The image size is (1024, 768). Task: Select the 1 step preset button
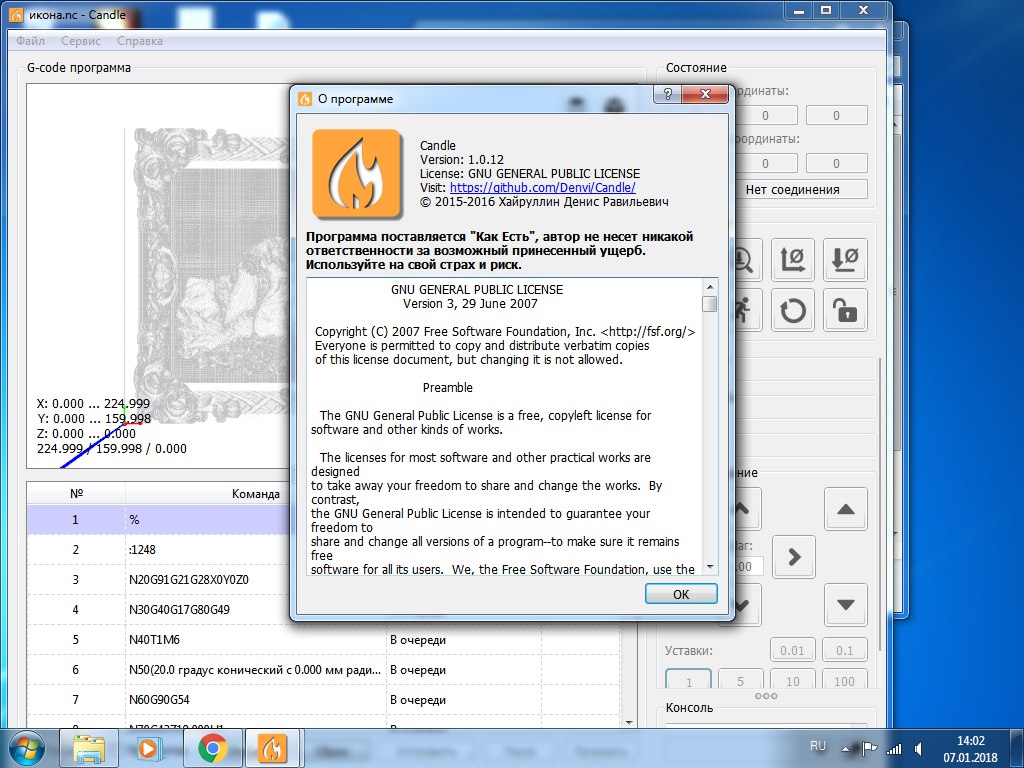[x=688, y=680]
